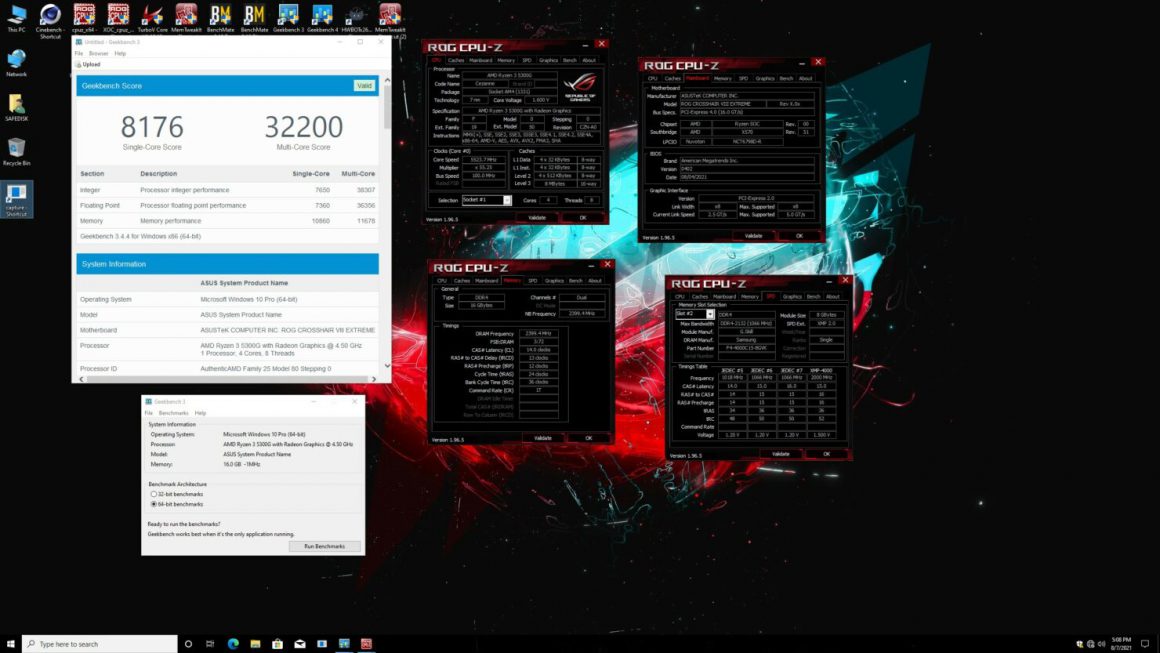Launch the HWBOT x265 benchmark shortcut
This screenshot has width=1160, height=653.
click(x=355, y=15)
